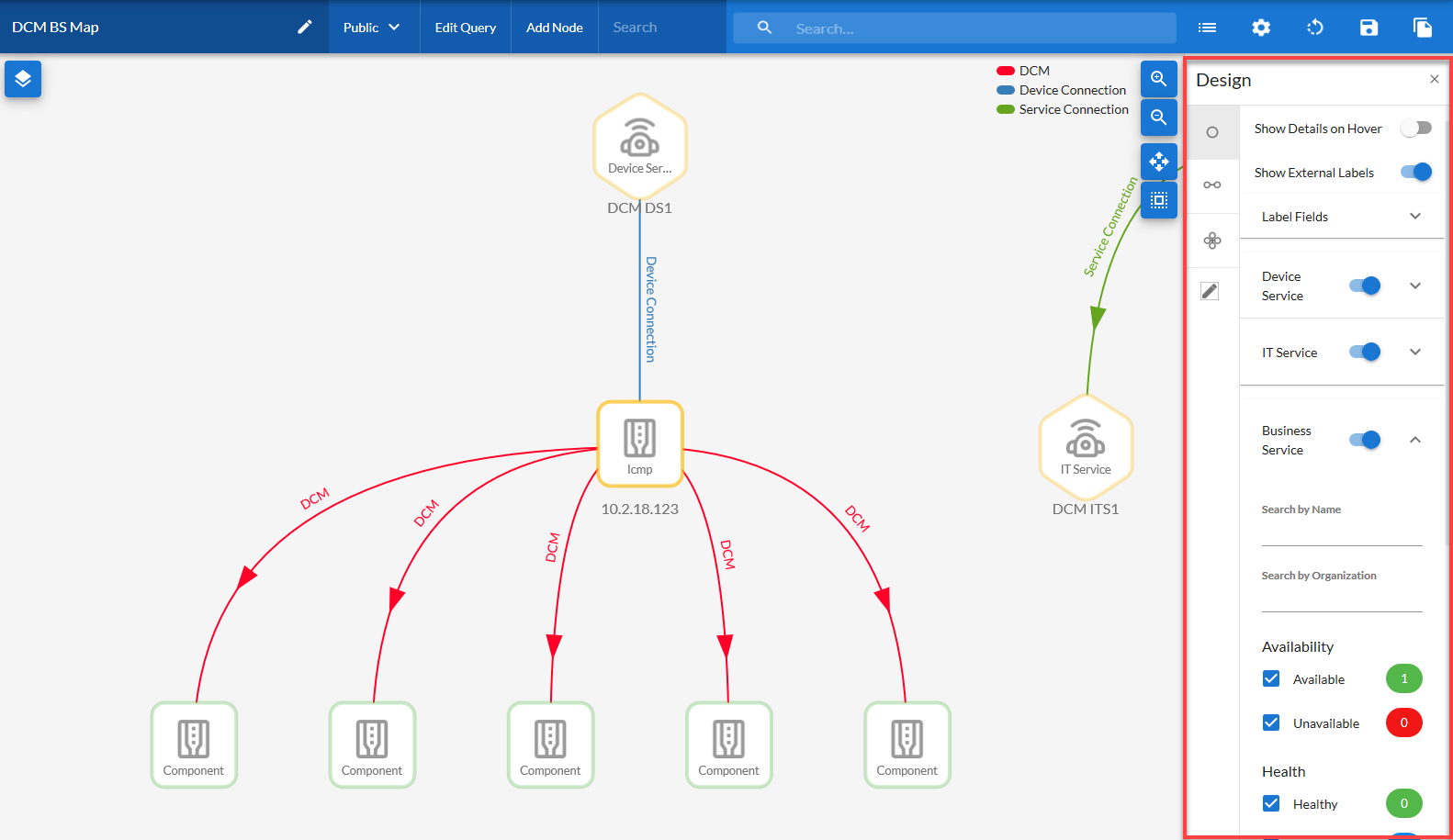The width and height of the screenshot is (1453, 840).
Task: Collapse the Business Service section
Action: click(1414, 441)
